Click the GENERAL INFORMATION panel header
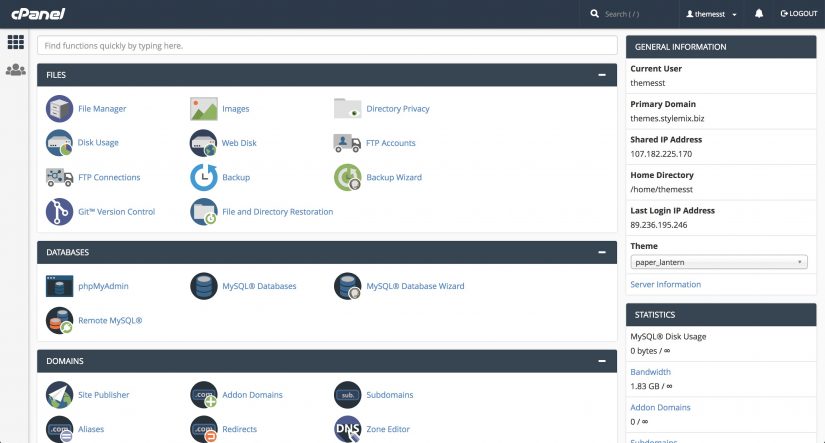The width and height of the screenshot is (825, 443). 721,47
